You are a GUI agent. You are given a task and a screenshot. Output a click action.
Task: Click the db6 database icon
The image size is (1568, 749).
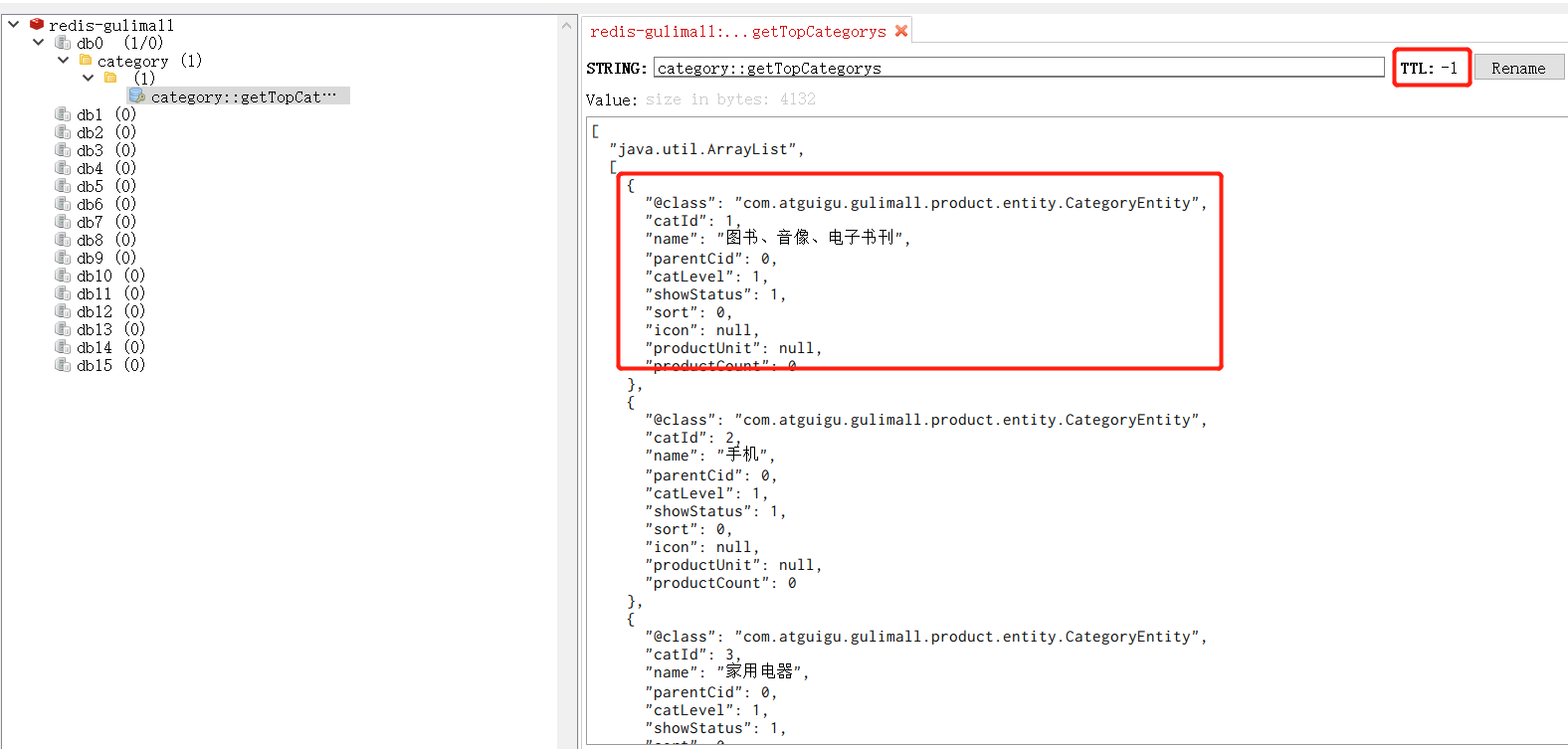point(63,203)
